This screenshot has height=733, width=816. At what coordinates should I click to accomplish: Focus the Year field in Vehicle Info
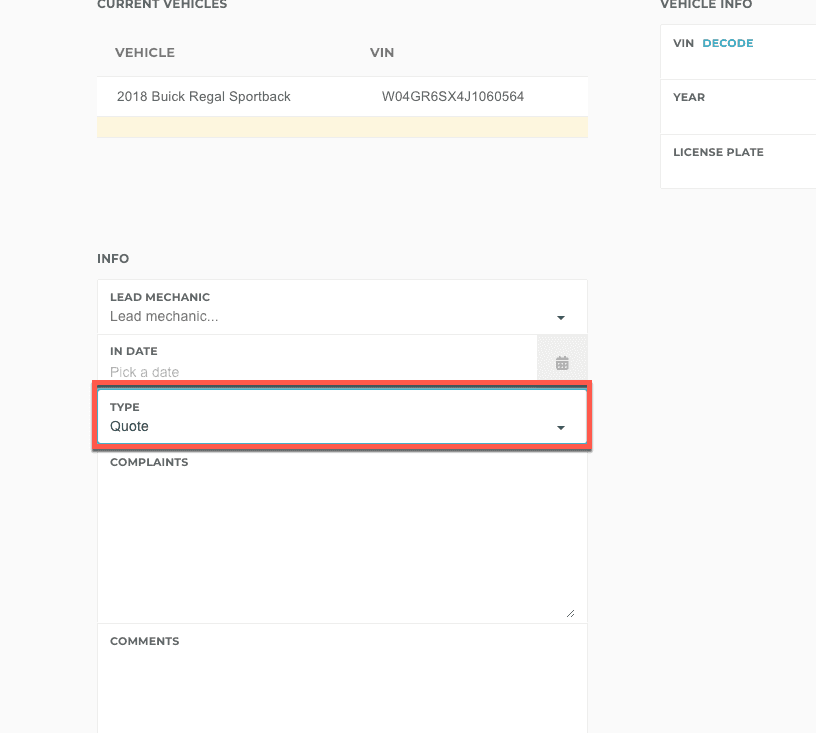(740, 117)
